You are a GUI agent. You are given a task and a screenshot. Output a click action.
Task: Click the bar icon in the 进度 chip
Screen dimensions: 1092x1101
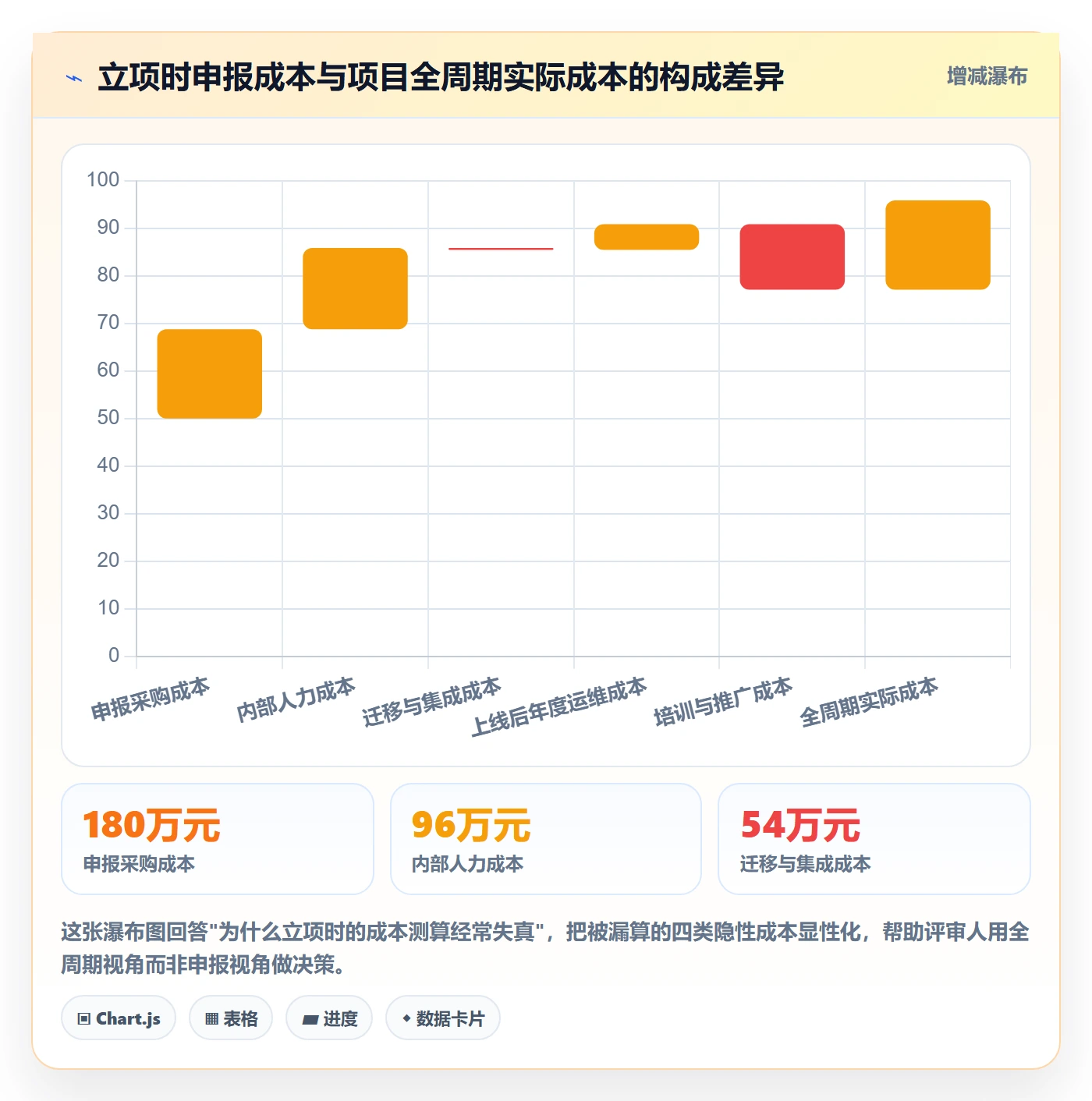tap(310, 1019)
